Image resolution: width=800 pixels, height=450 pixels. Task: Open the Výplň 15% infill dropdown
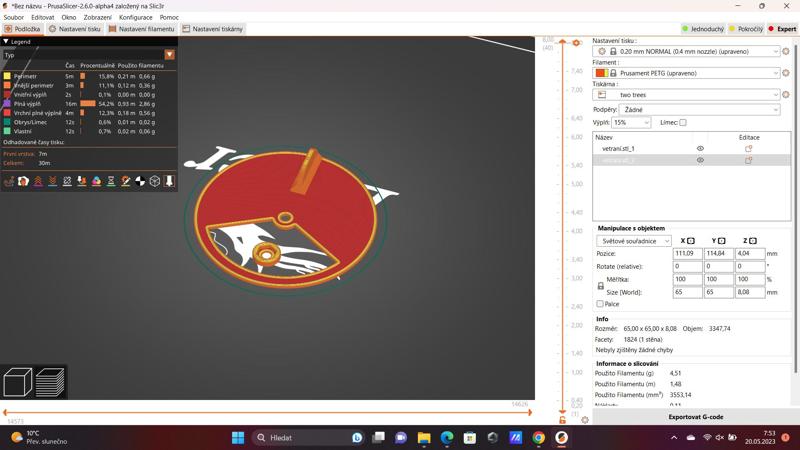click(631, 122)
